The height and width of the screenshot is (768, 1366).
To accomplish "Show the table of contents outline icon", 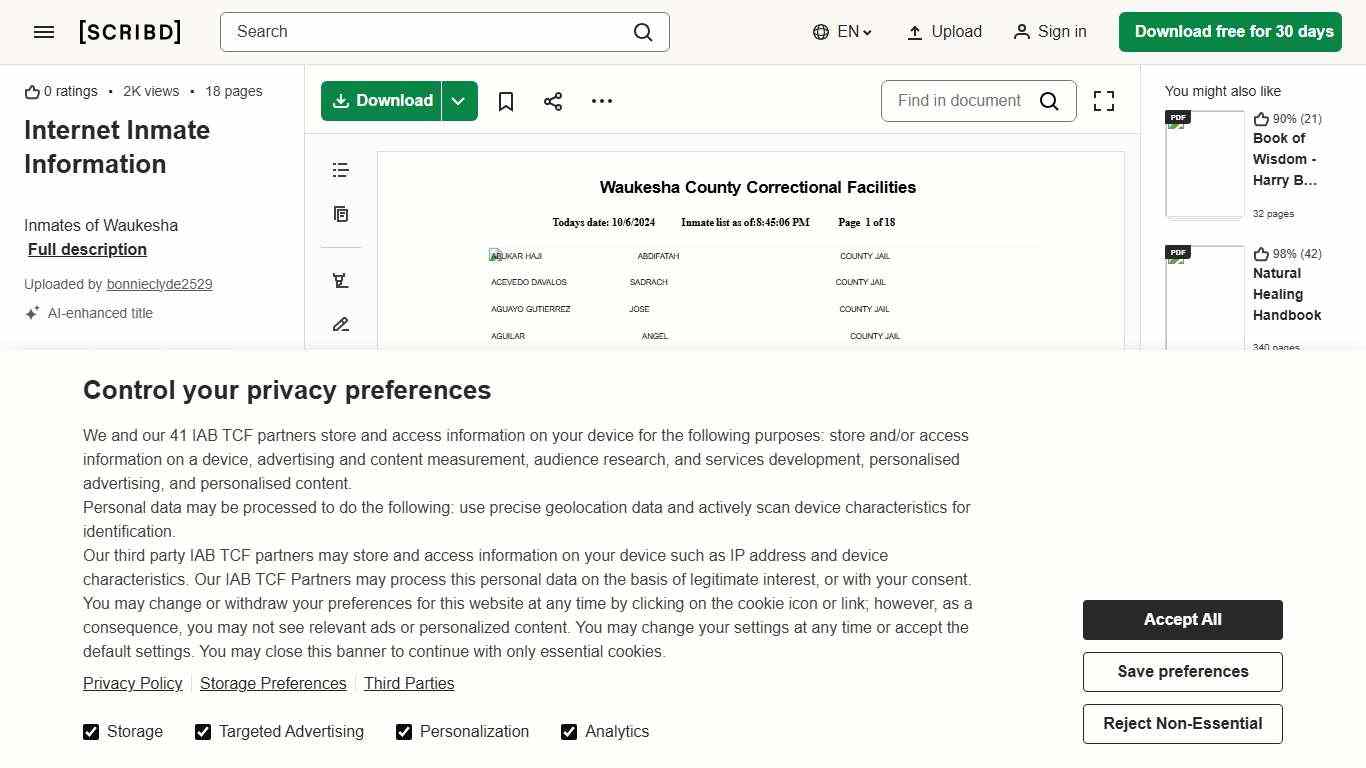I will click(341, 170).
